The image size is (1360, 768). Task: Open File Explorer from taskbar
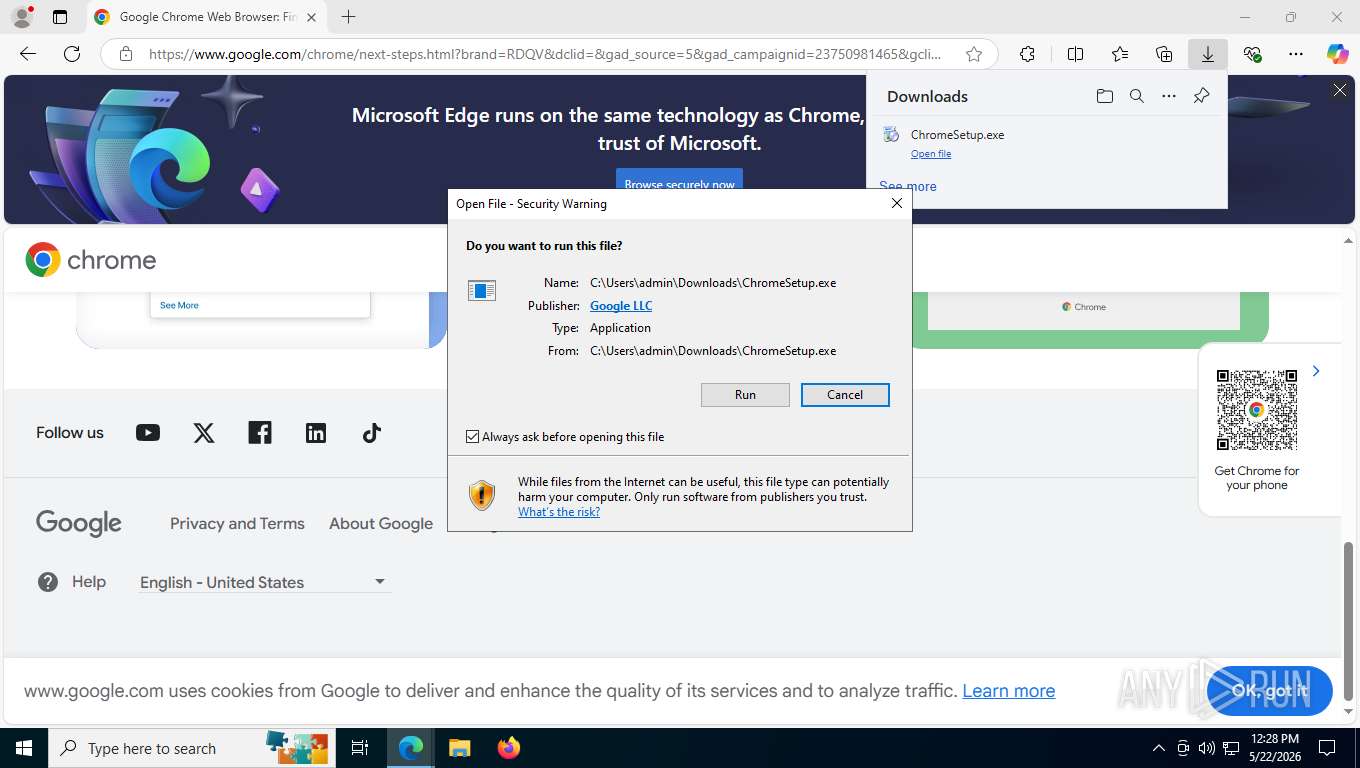point(459,748)
